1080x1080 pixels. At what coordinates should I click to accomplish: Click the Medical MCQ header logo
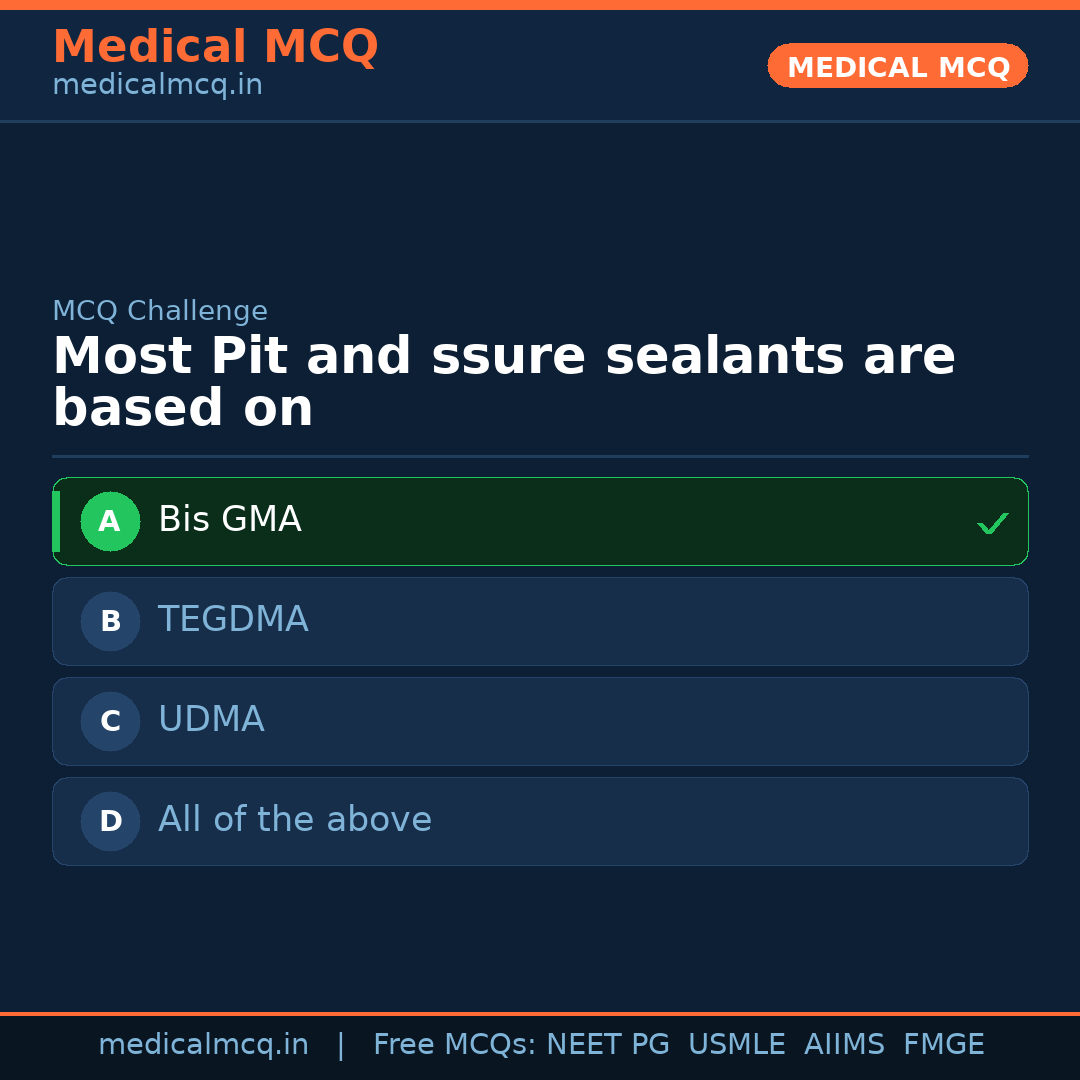click(x=216, y=47)
